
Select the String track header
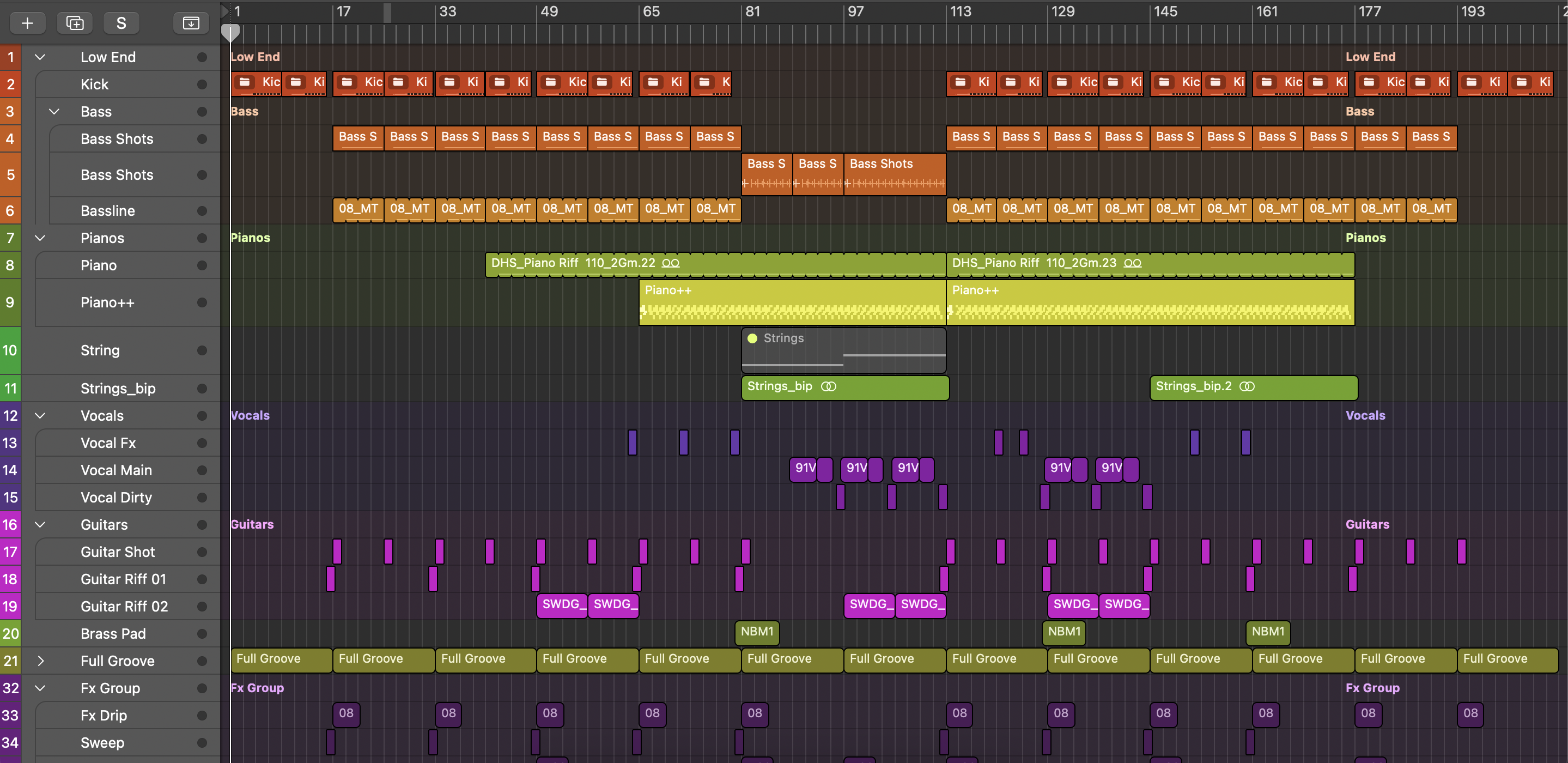pyautogui.click(x=120, y=351)
